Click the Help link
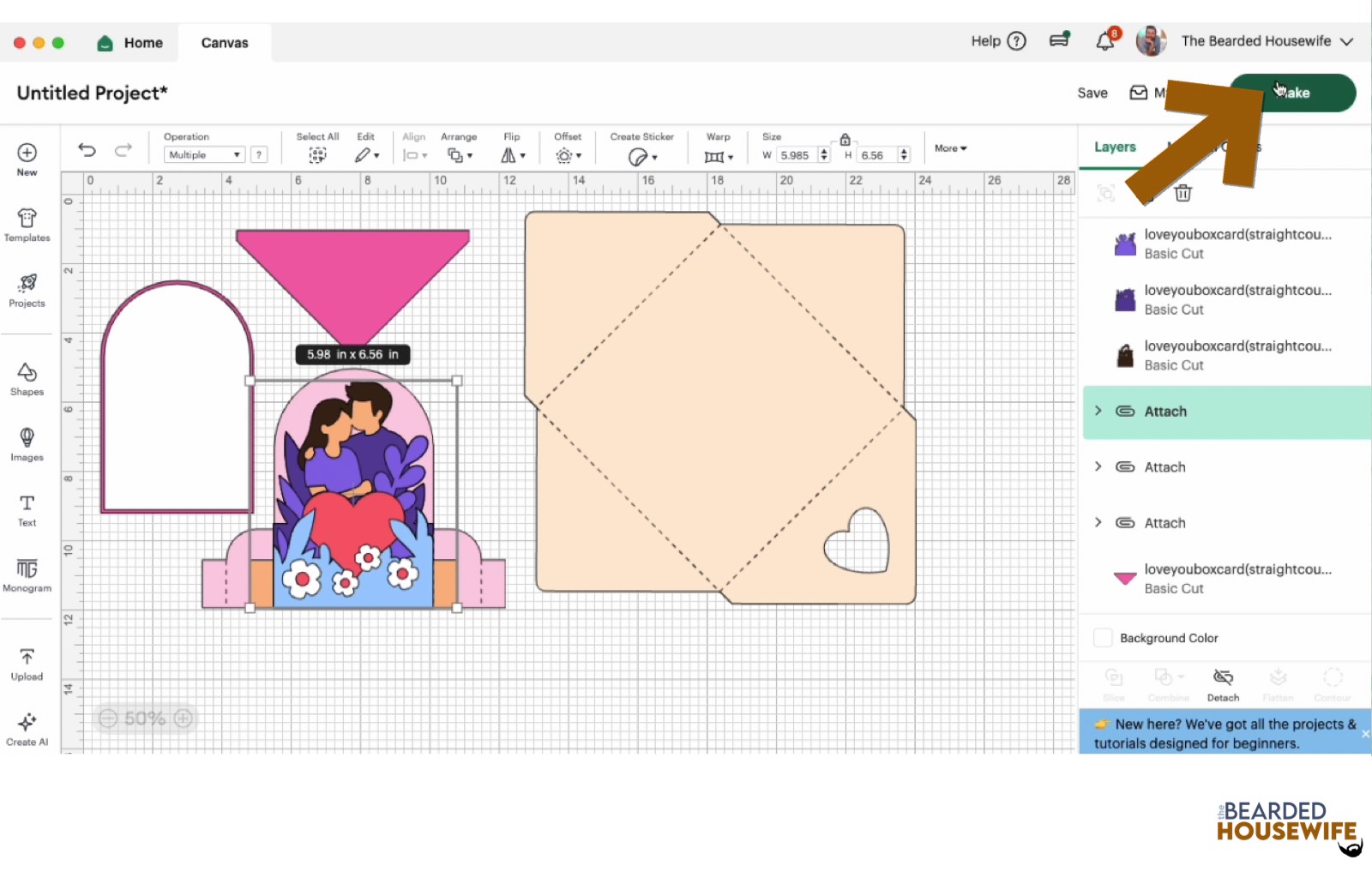1372x872 pixels. (997, 41)
